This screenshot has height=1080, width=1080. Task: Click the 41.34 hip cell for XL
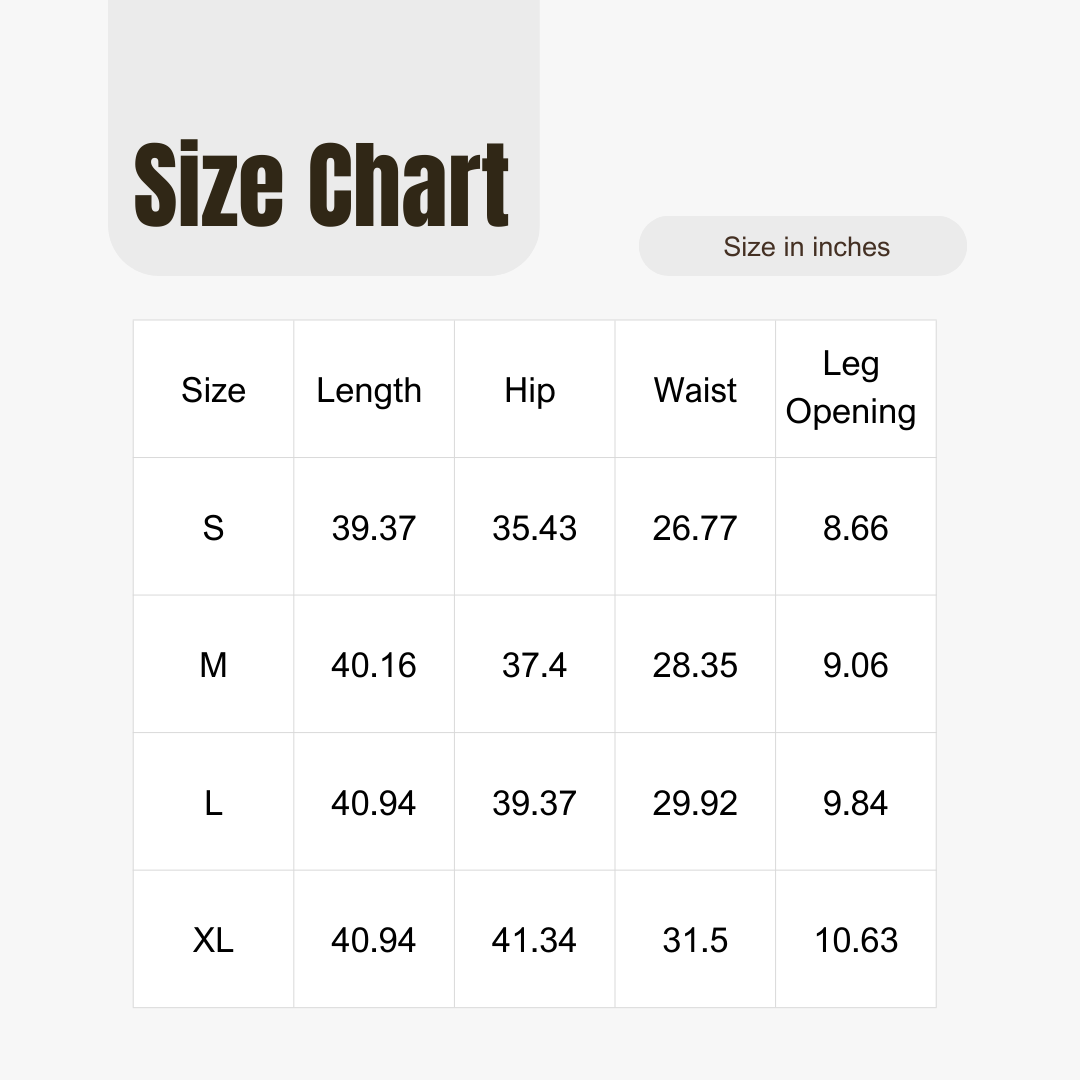(x=534, y=940)
